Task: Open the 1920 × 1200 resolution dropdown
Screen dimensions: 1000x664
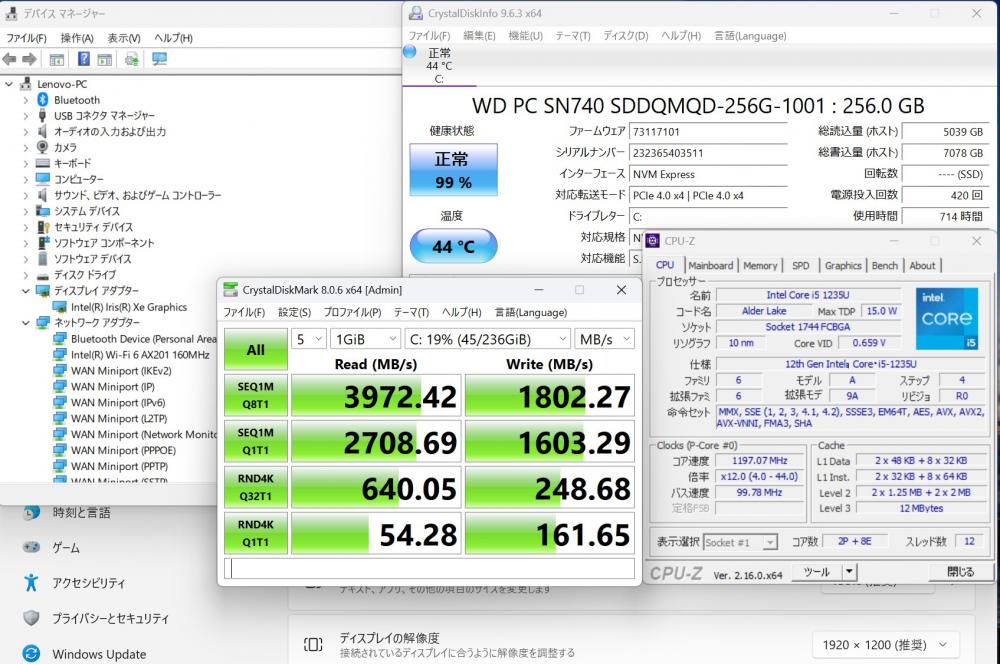Action: (885, 645)
